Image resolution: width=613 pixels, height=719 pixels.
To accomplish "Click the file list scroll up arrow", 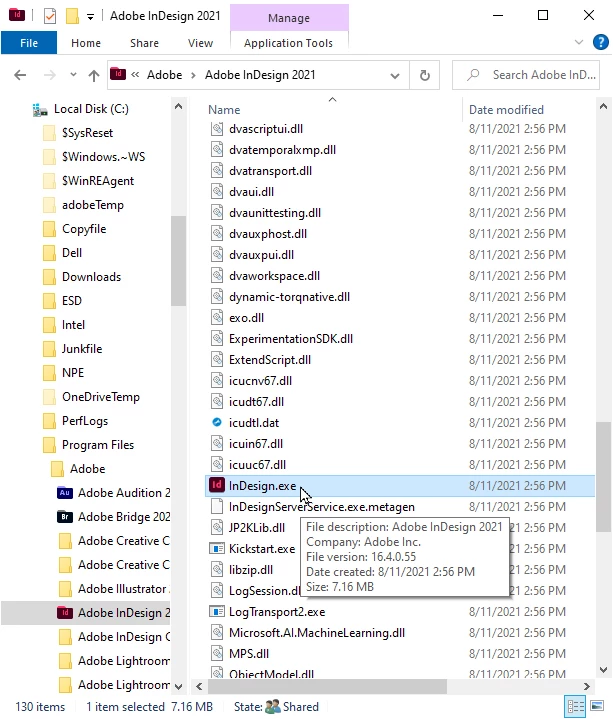I will [603, 106].
